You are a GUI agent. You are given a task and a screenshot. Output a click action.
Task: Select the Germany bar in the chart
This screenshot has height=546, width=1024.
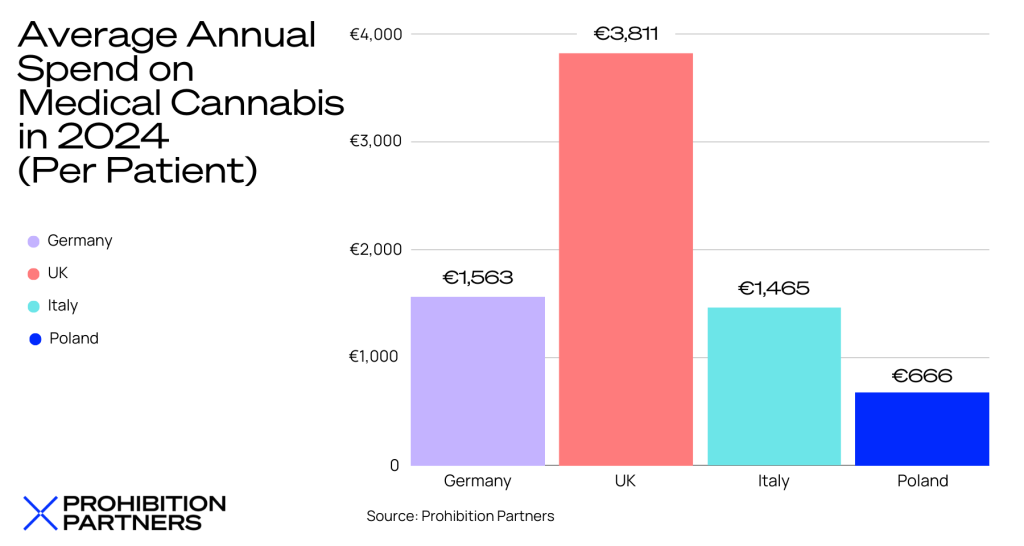point(478,380)
